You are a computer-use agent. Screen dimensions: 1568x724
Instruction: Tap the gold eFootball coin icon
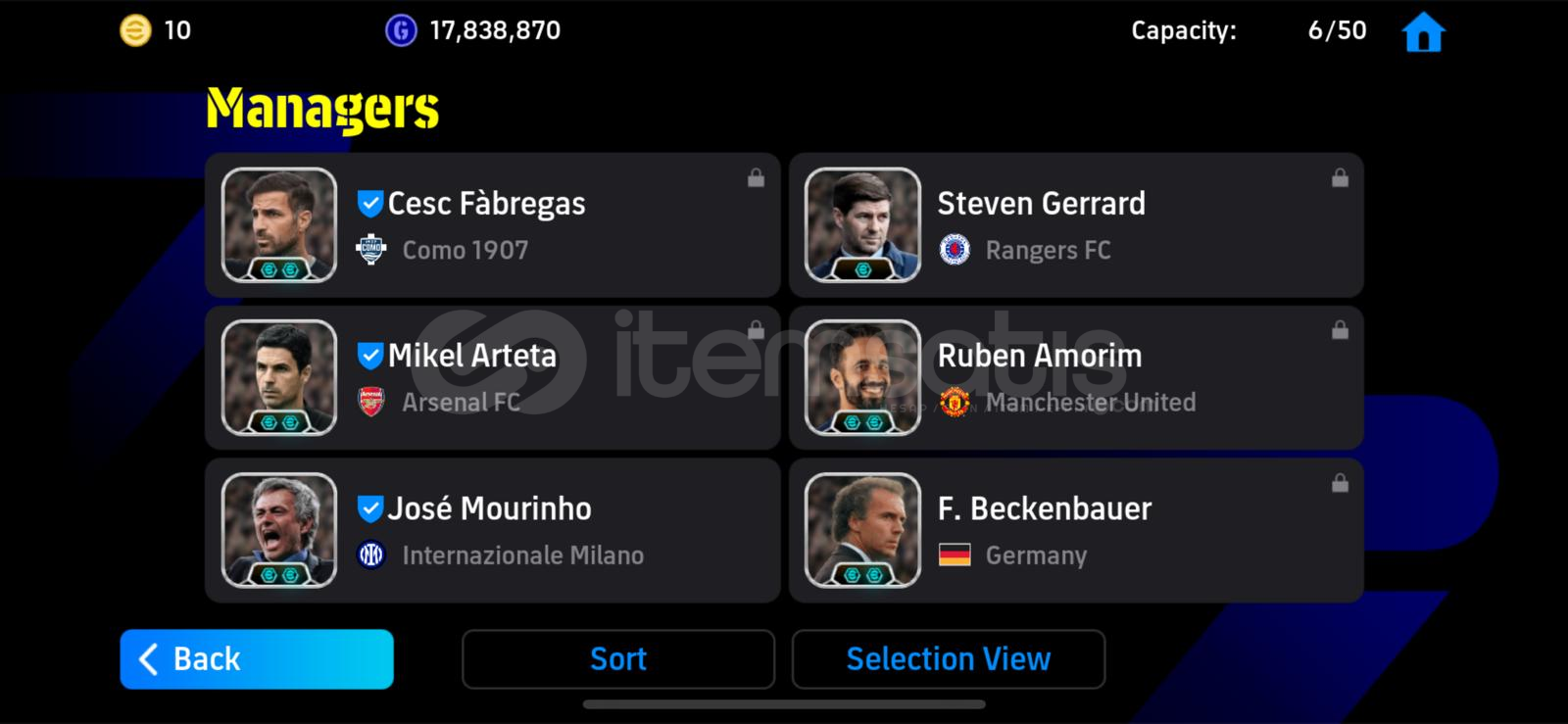tap(135, 31)
